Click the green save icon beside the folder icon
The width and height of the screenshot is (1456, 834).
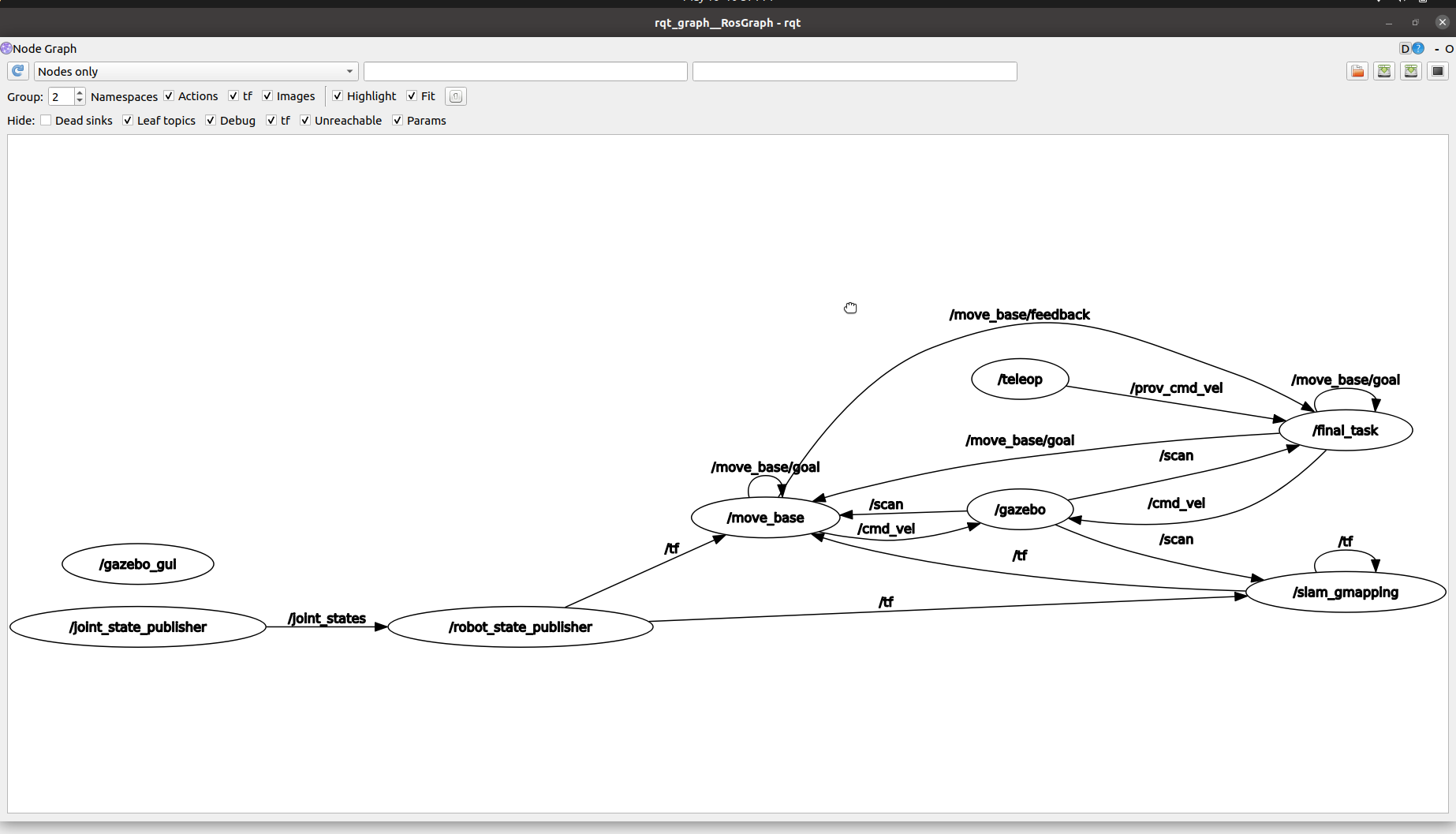(x=1384, y=71)
